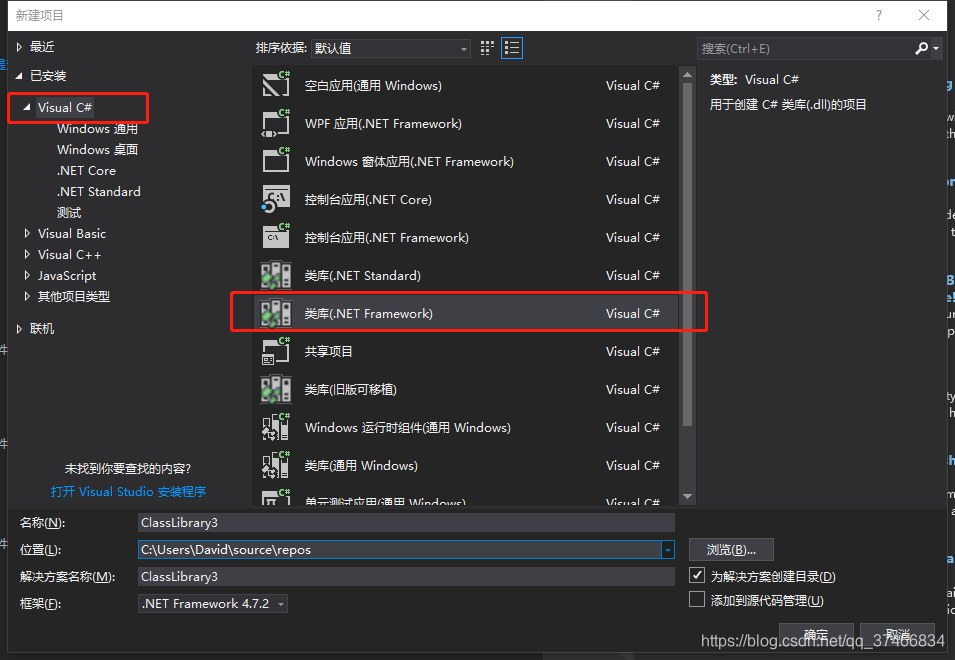This screenshot has height=660, width=955.
Task: Click the Windows Runtime component template icon
Action: pos(276,427)
